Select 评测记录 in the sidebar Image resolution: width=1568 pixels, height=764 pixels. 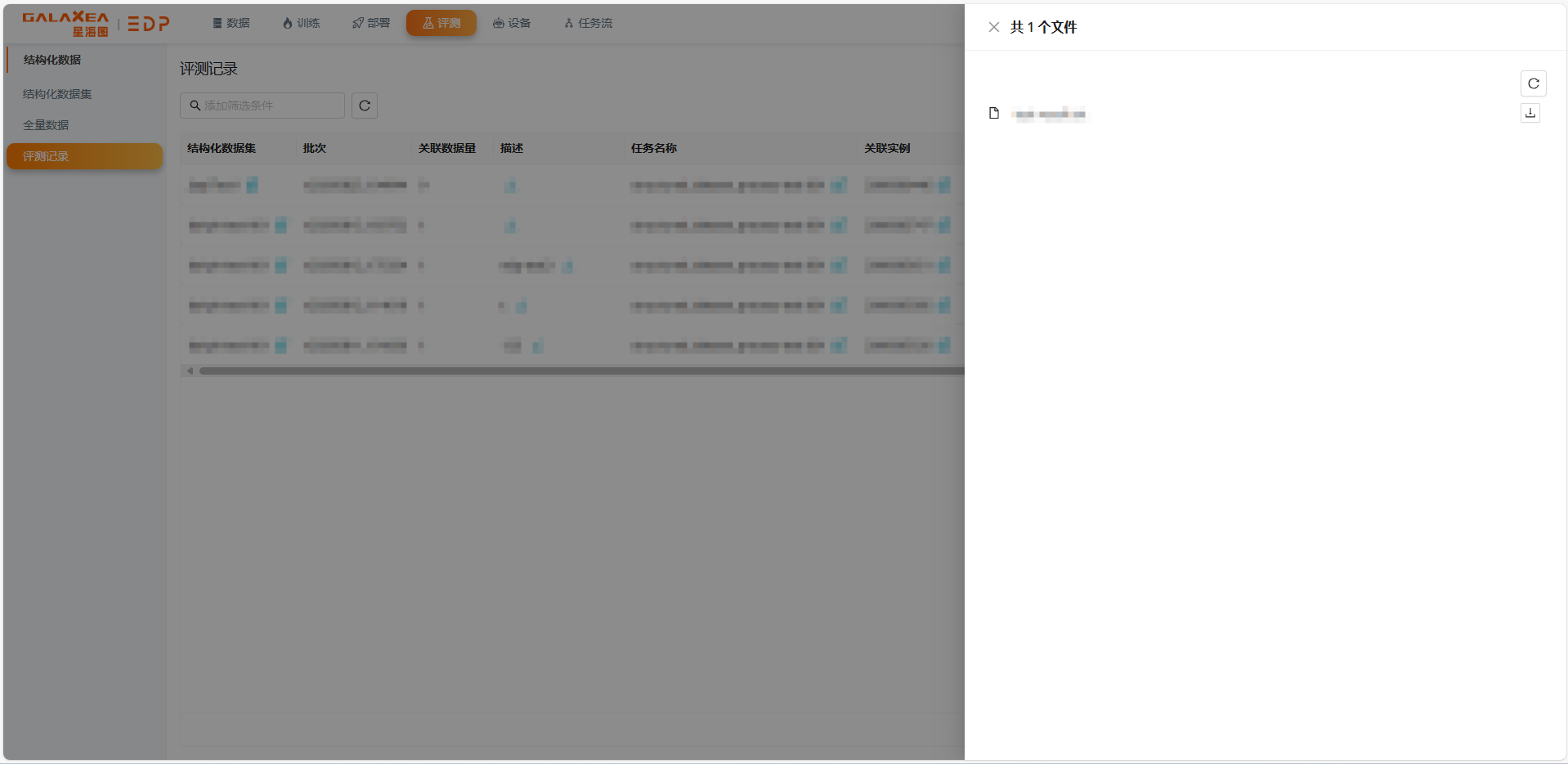click(x=84, y=156)
